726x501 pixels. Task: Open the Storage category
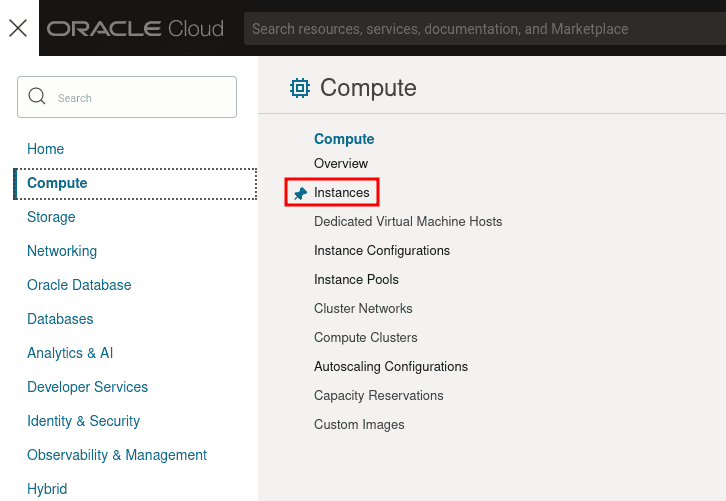tap(51, 217)
